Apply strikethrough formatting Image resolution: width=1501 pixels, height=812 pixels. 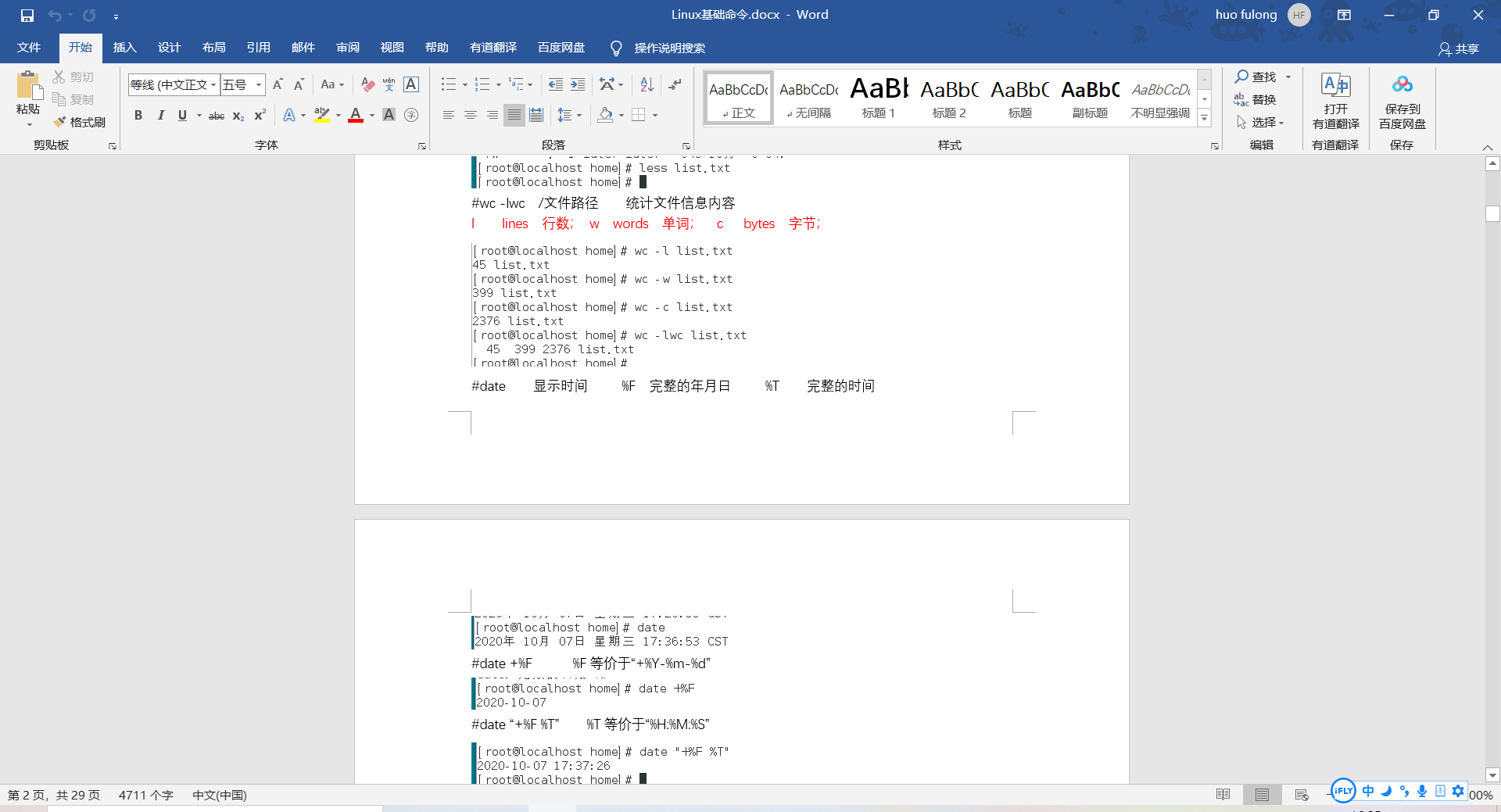(217, 116)
